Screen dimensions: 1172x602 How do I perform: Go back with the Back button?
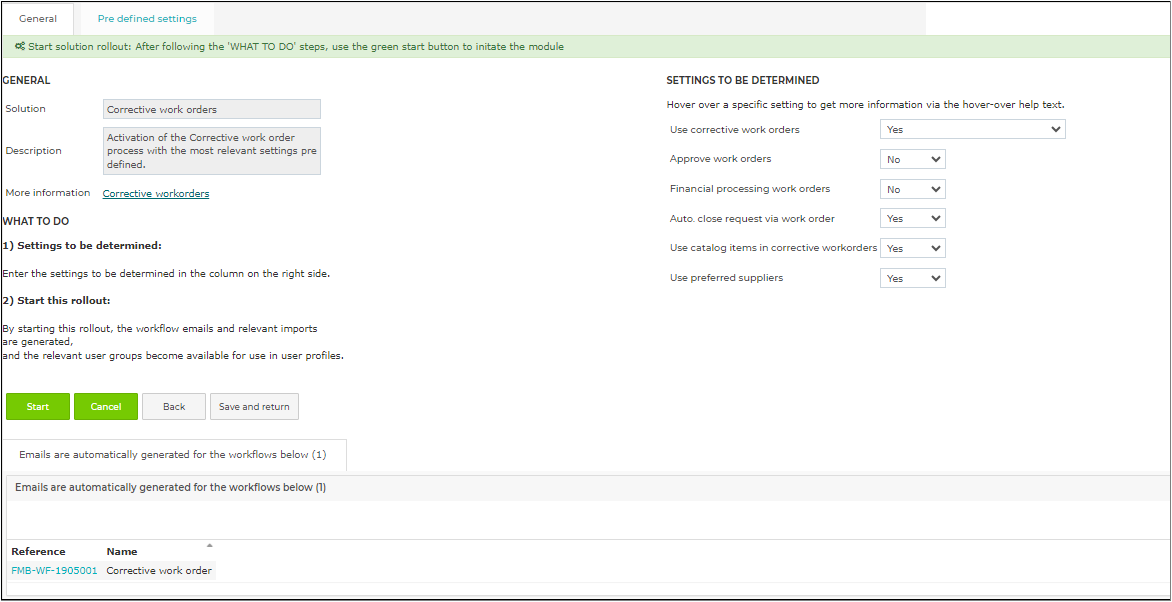(x=174, y=407)
